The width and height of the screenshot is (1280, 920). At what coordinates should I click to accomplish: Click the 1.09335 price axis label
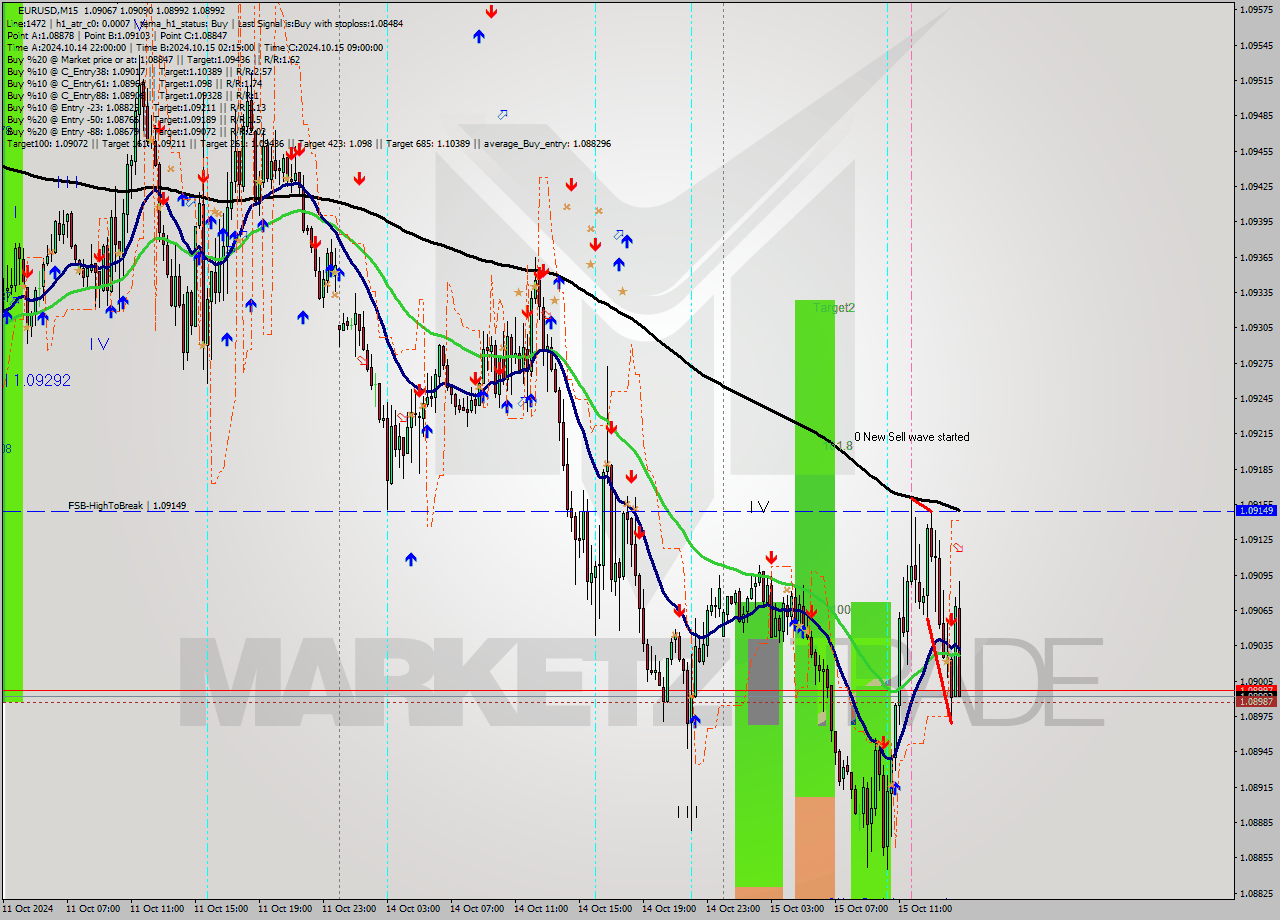(1257, 293)
